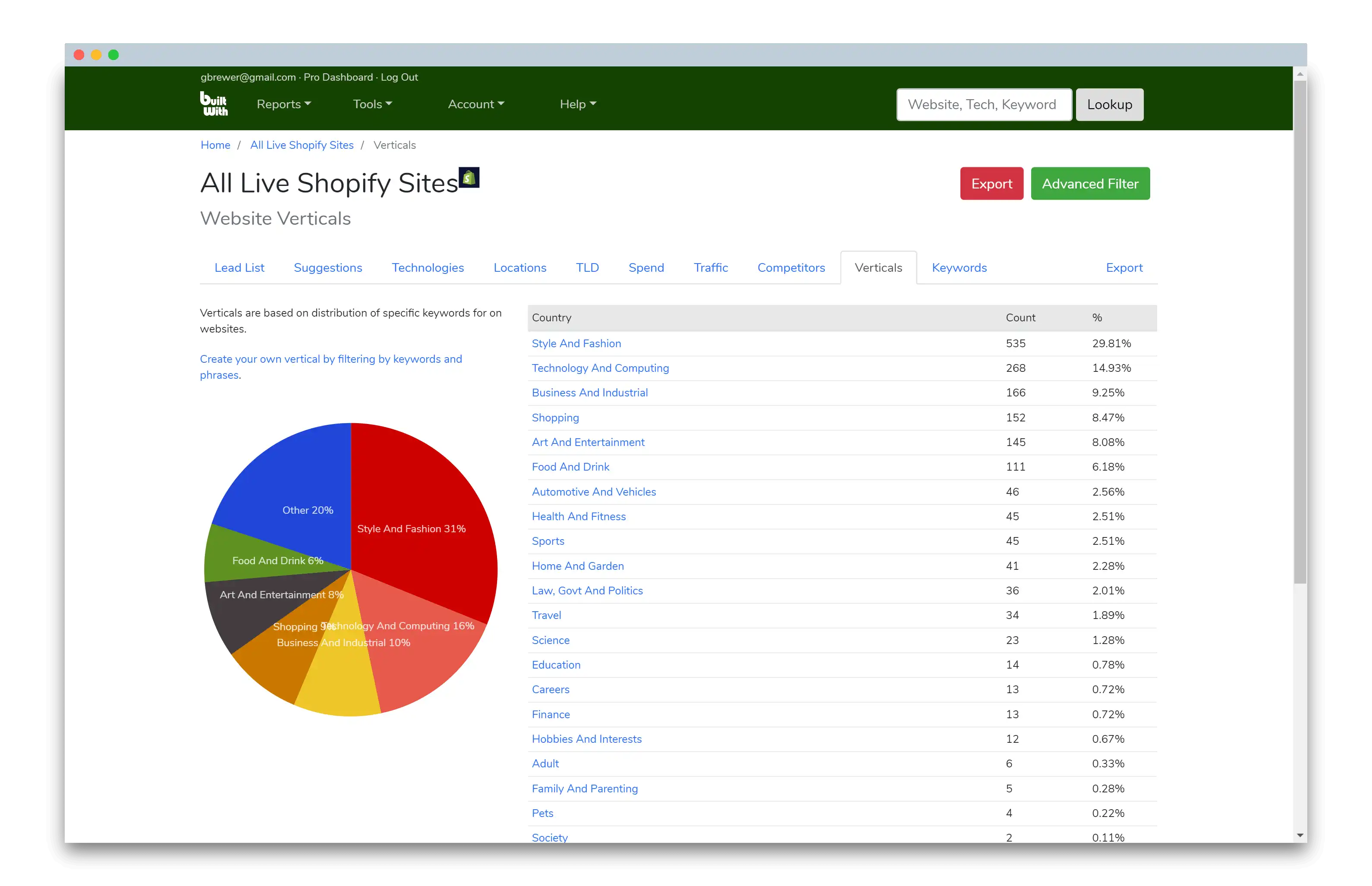Screen dimensions: 1372x886
Task: Open the Business And Industrial vertical link
Action: tap(590, 393)
